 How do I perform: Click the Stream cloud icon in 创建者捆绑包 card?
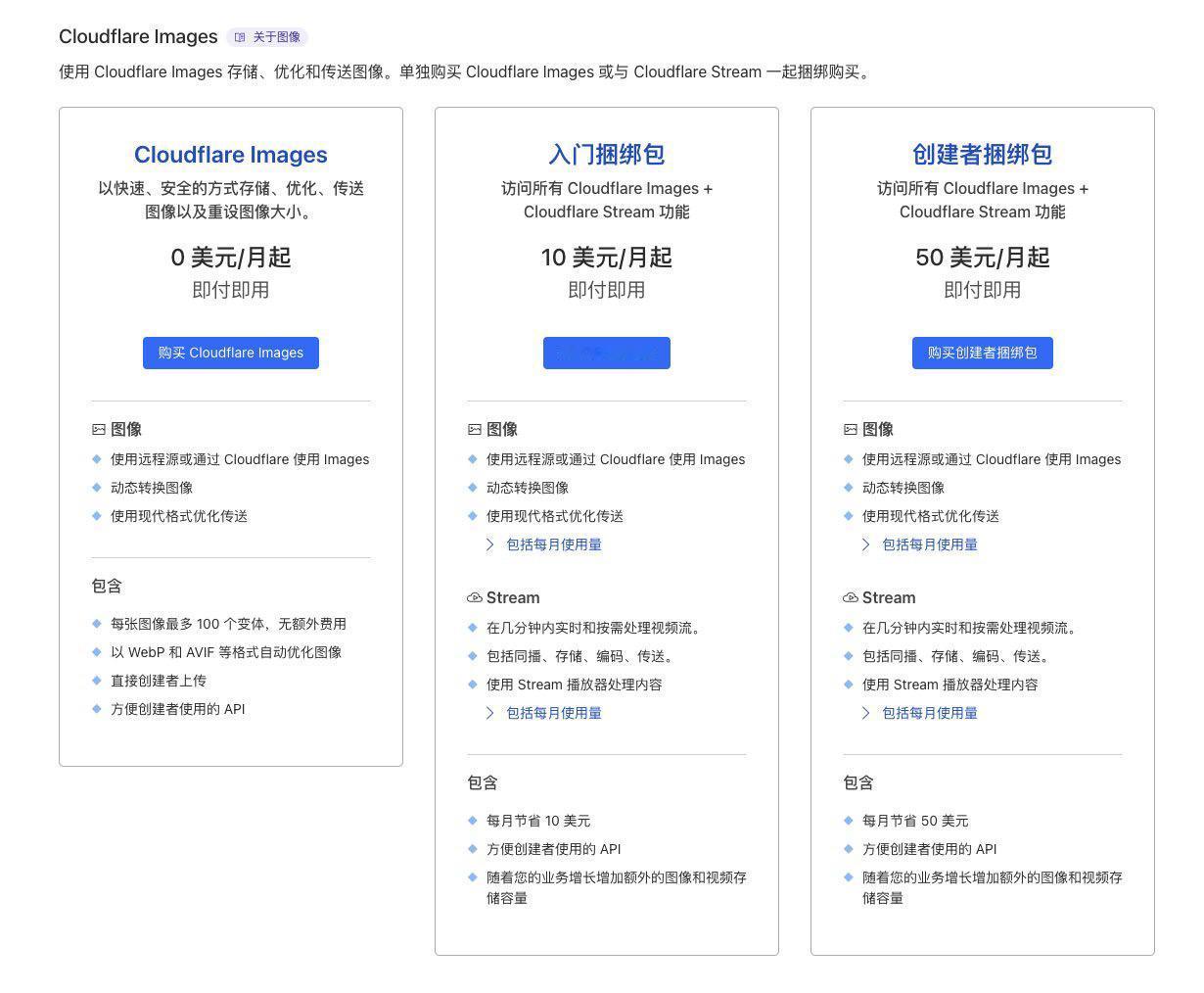tap(851, 597)
